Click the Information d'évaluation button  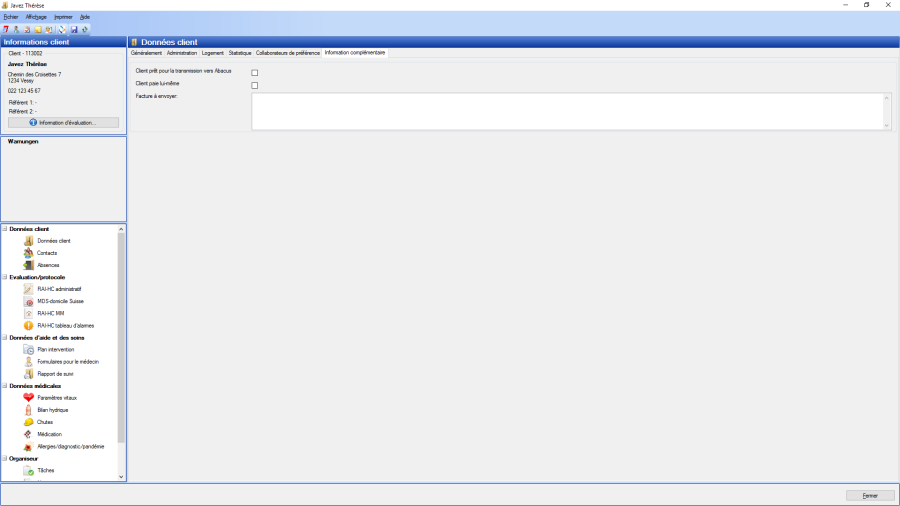[x=63, y=123]
